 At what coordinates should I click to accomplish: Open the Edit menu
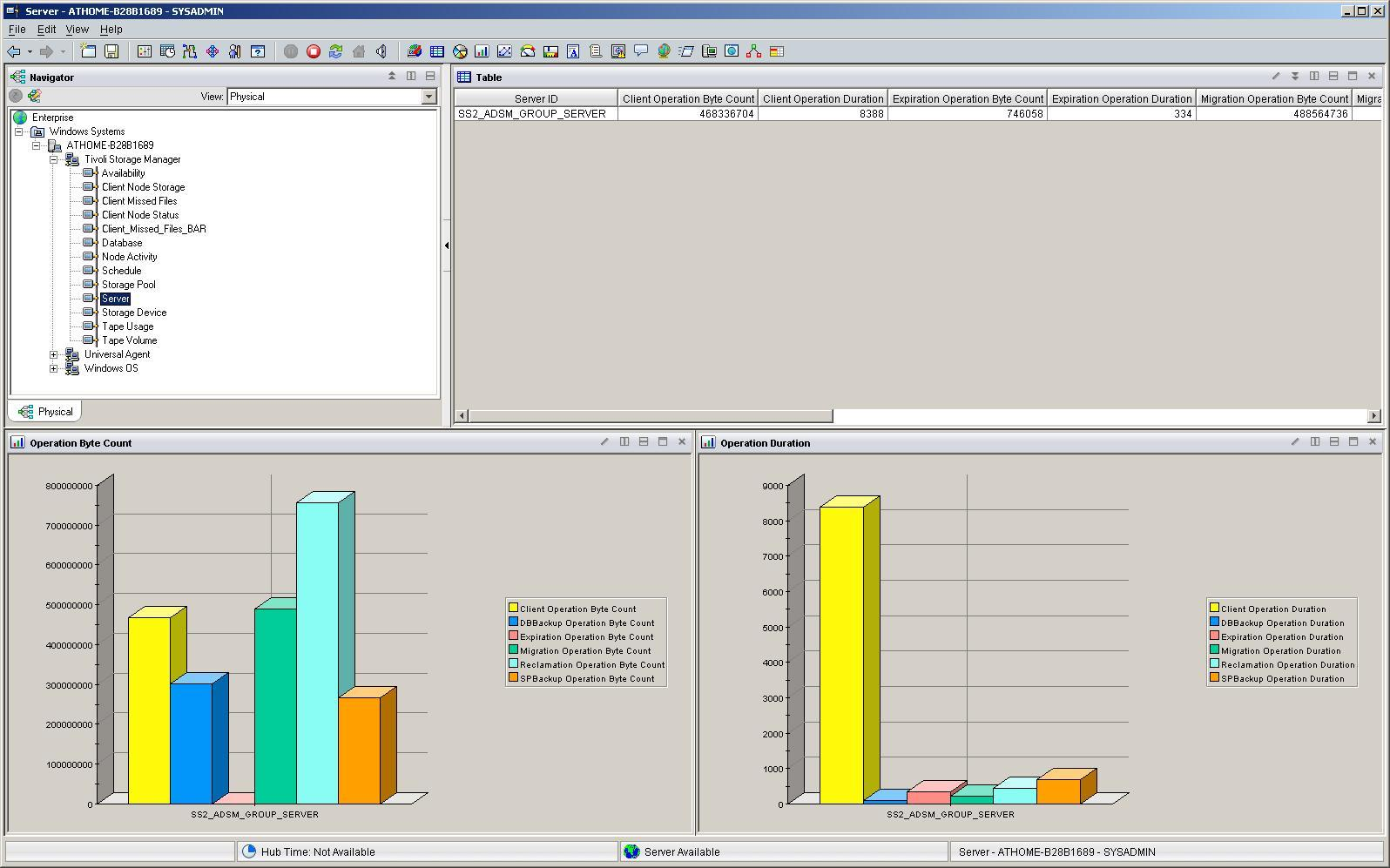point(46,30)
